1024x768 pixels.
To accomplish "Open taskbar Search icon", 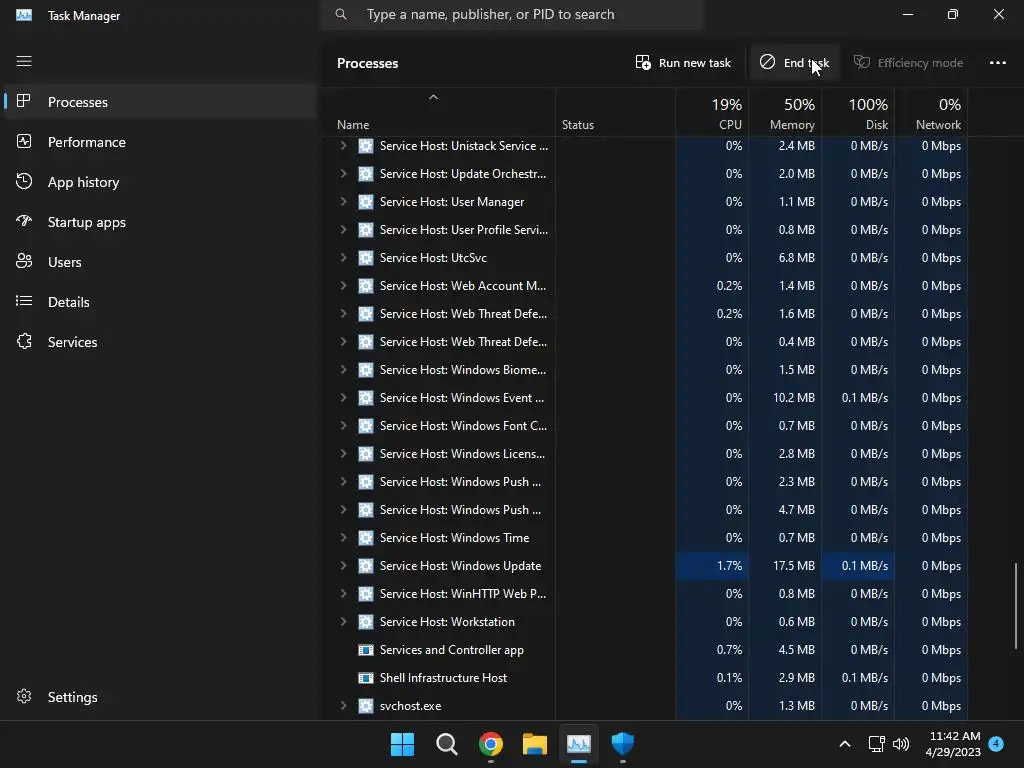I will (447, 744).
